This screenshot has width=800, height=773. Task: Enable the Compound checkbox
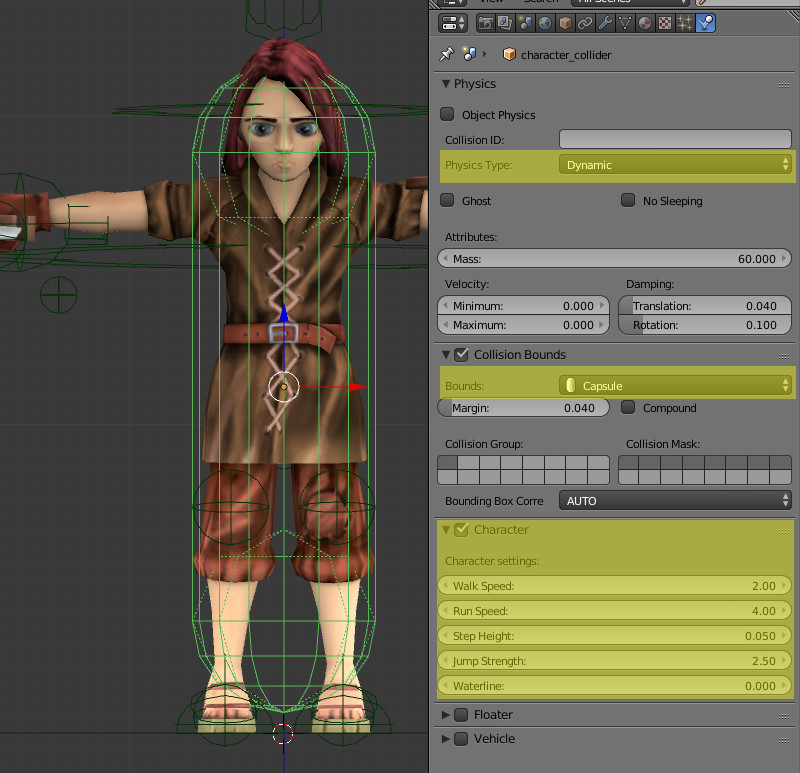(628, 408)
